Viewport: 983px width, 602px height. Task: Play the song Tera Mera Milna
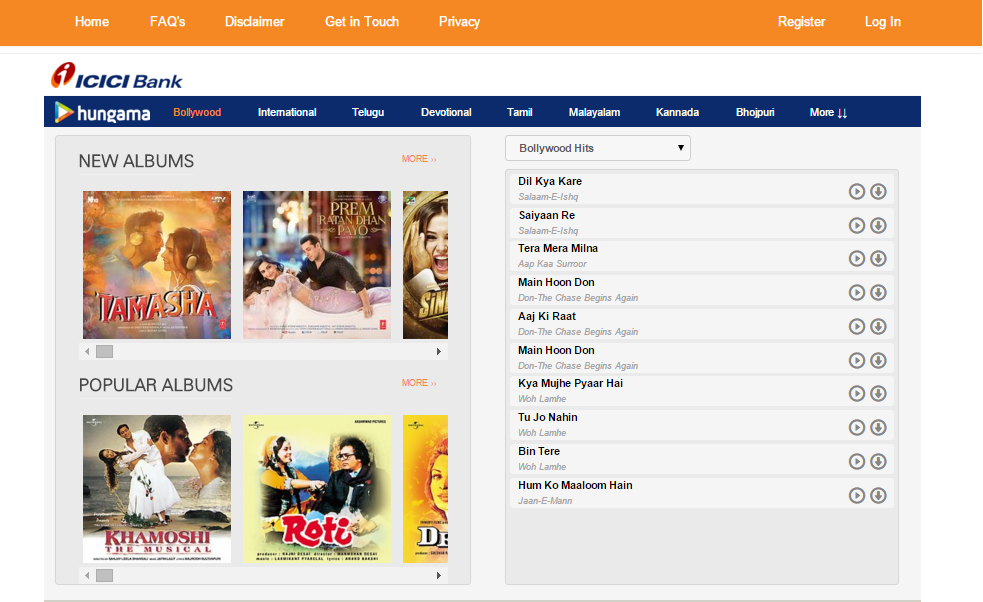(856, 258)
